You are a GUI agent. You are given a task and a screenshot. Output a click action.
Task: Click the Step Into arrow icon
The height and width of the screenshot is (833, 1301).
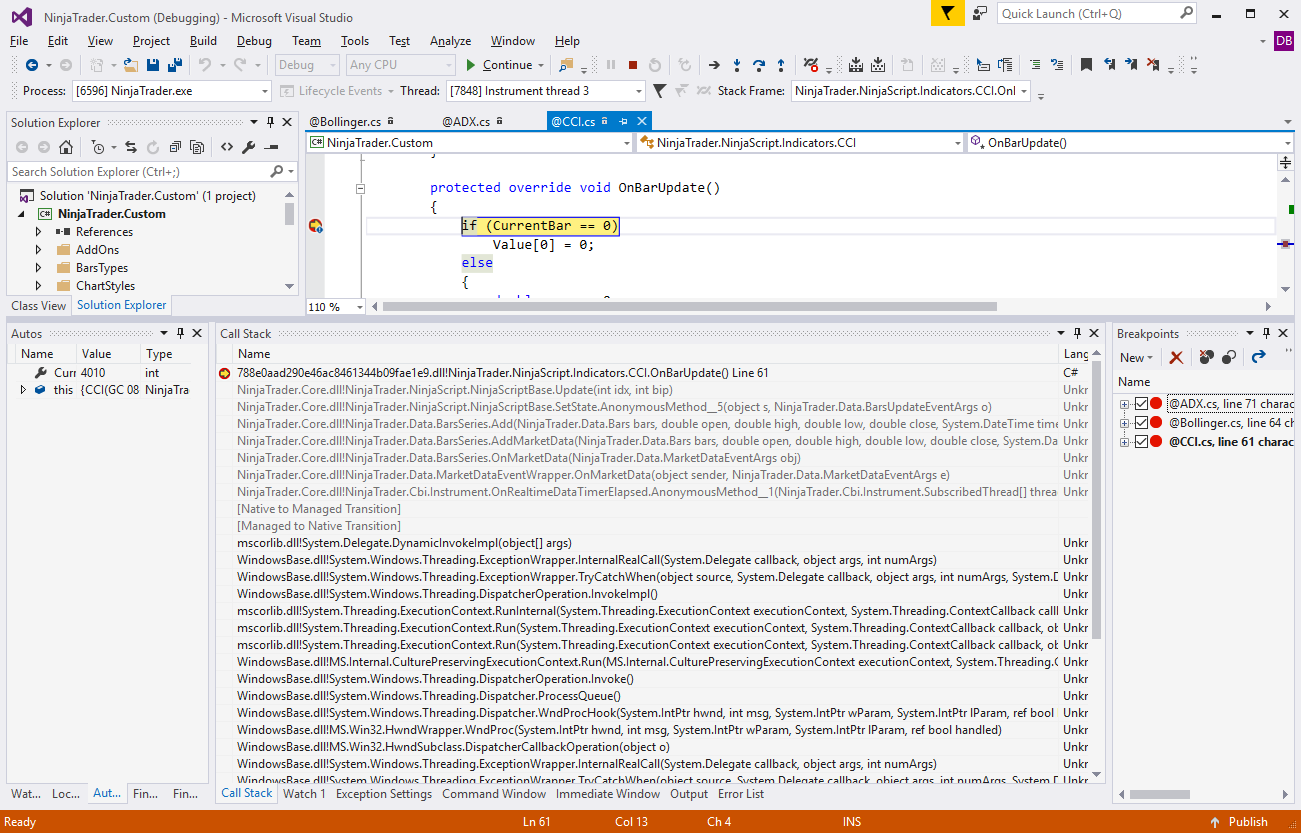pos(737,65)
